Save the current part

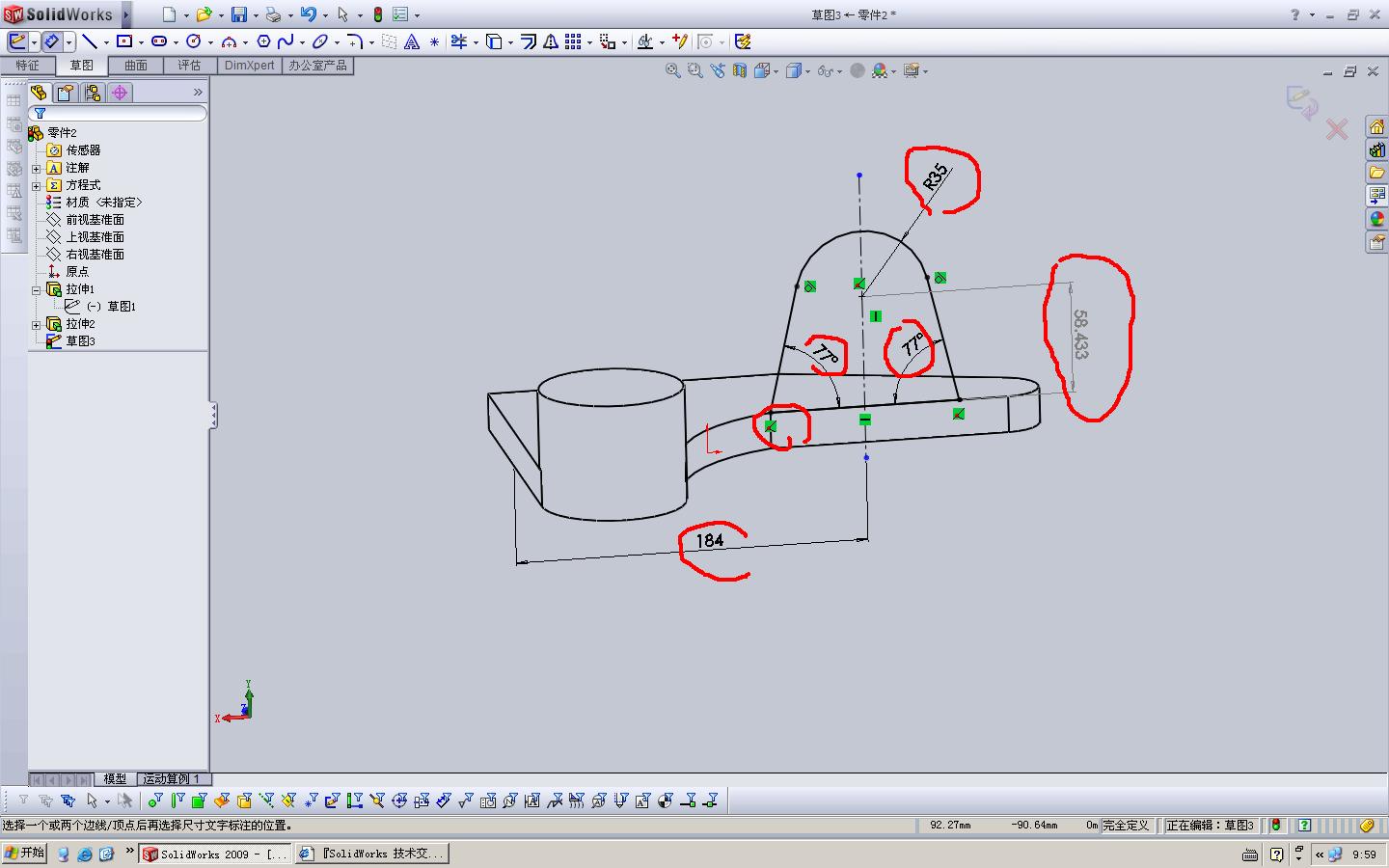tap(238, 14)
